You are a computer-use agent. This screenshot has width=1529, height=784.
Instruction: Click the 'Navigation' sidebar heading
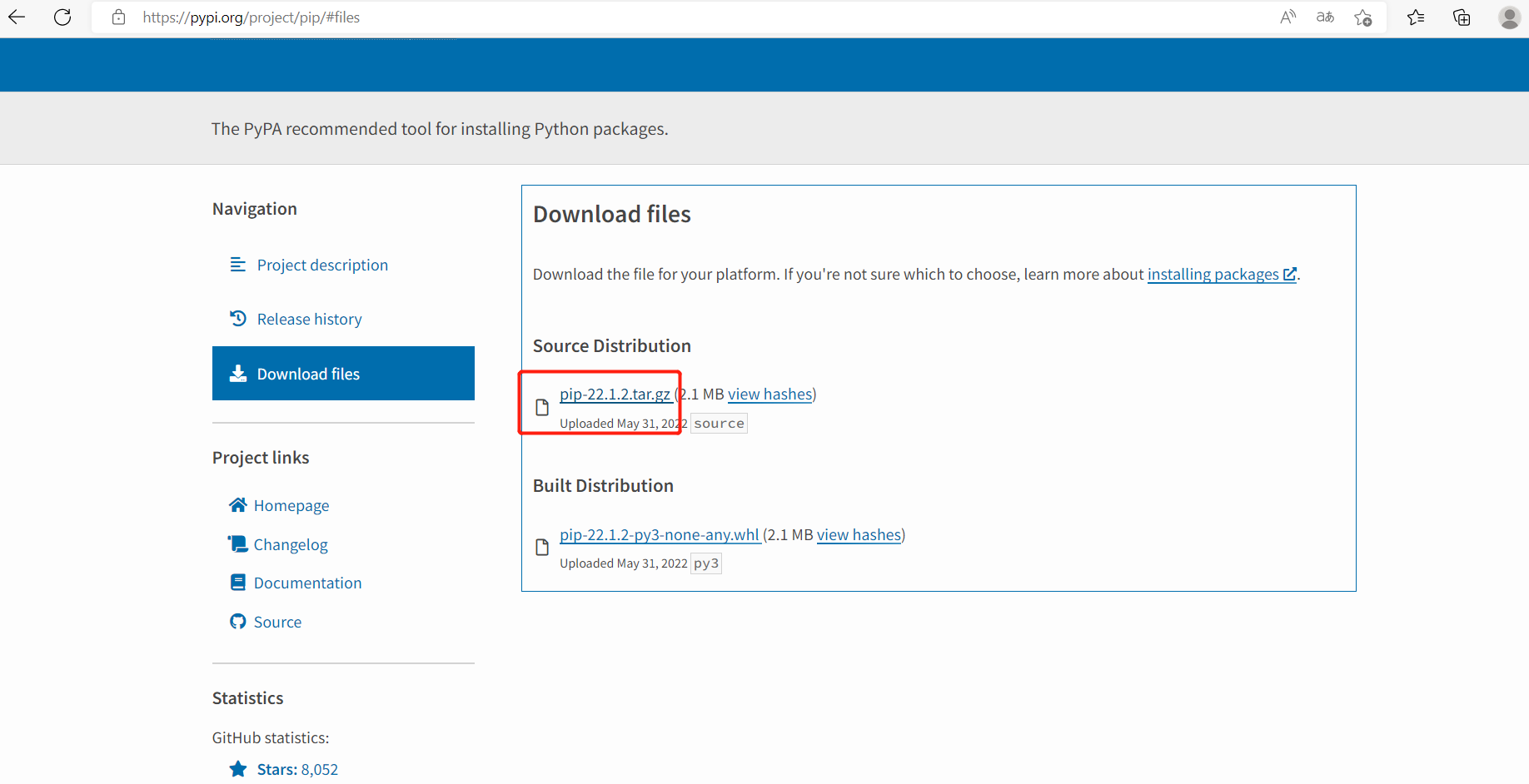[x=255, y=208]
